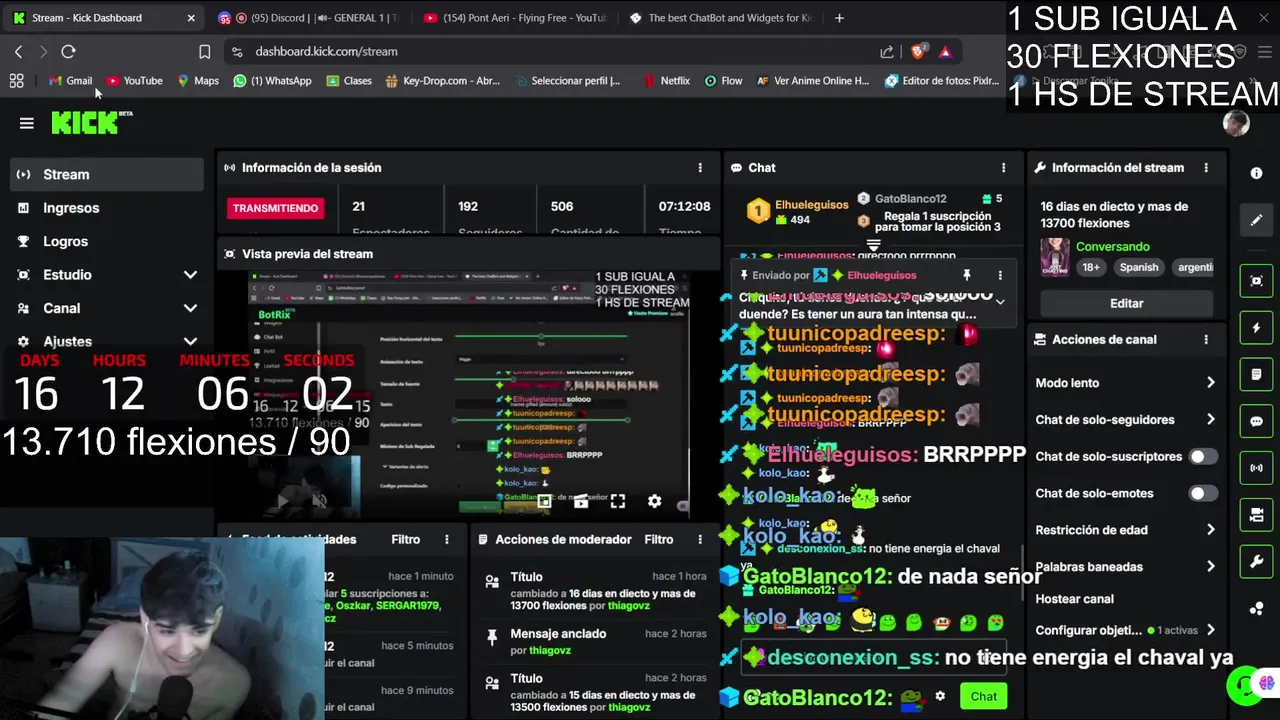Open the Gmail bookmark

(x=70, y=81)
